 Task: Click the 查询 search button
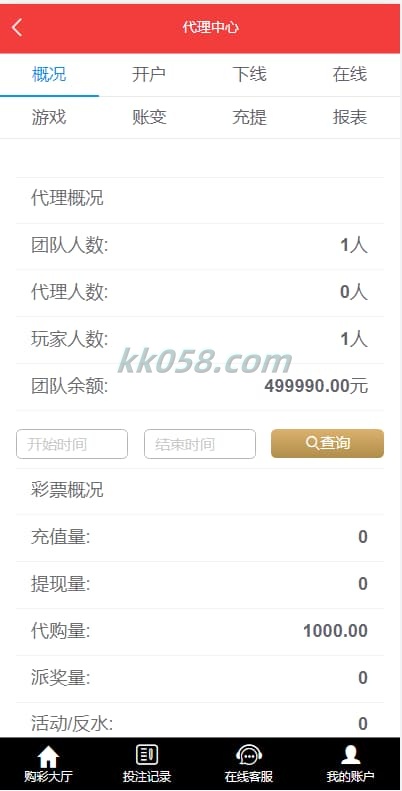point(327,443)
